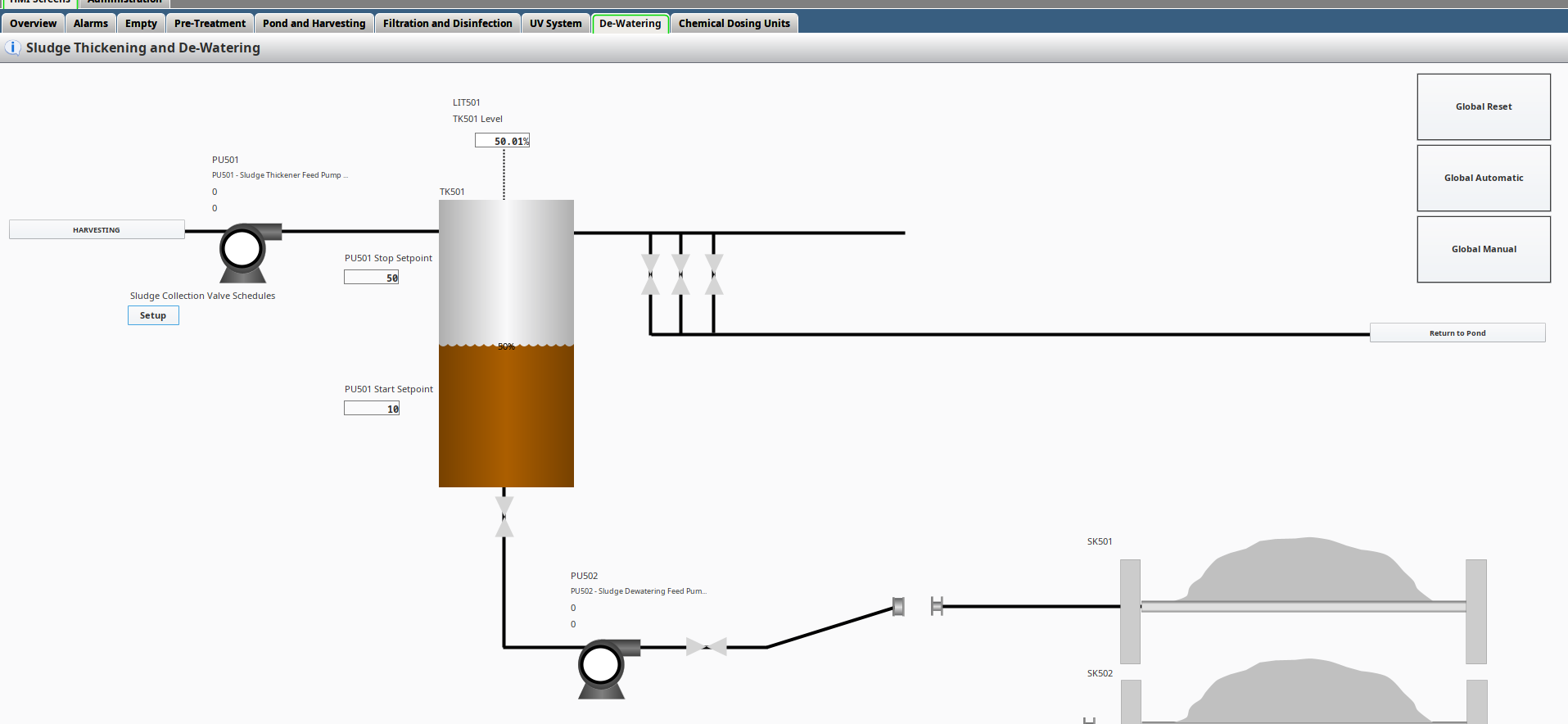Edit the PU501 Start Setpoint field

372,409
